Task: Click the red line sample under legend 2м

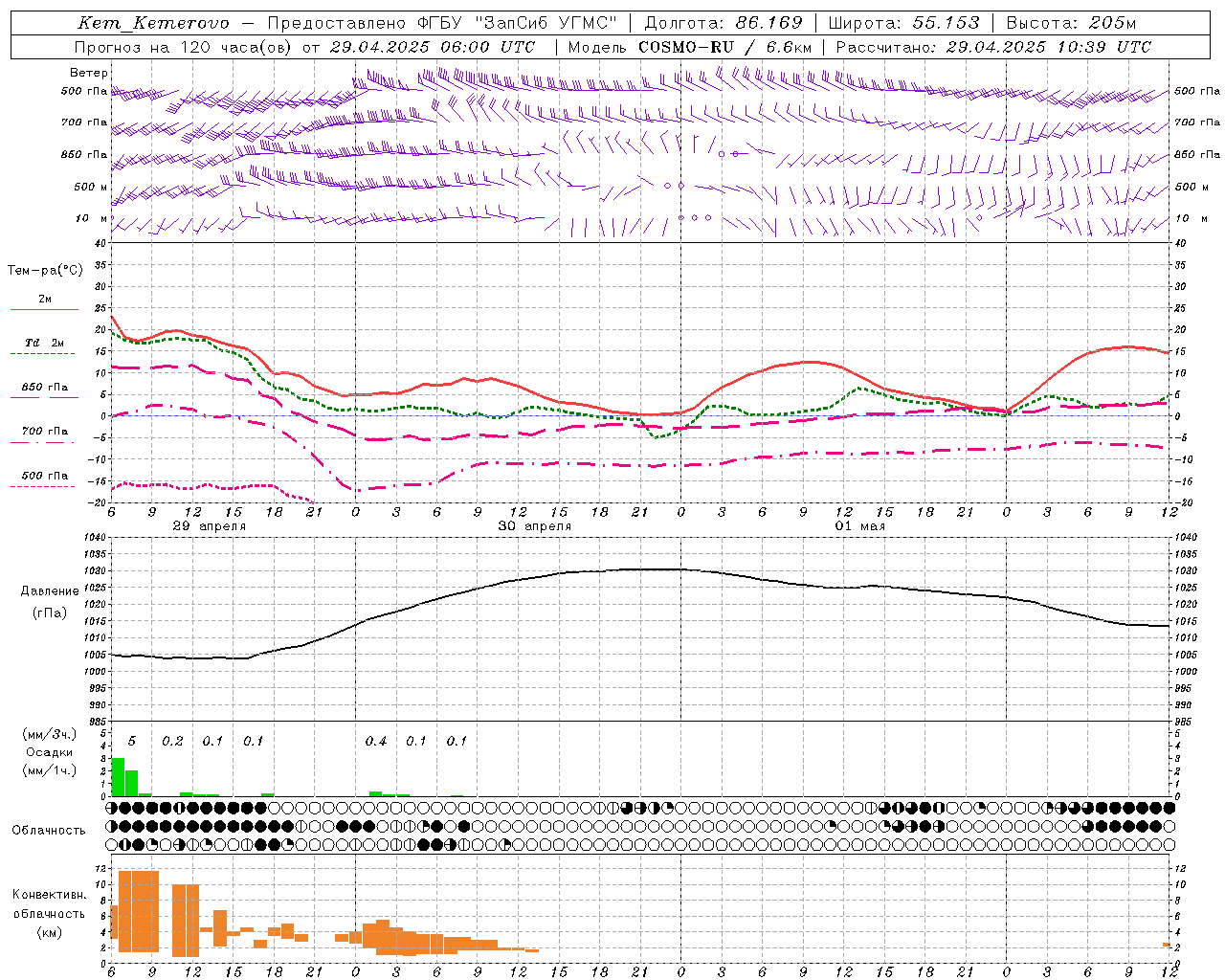Action: [44, 309]
